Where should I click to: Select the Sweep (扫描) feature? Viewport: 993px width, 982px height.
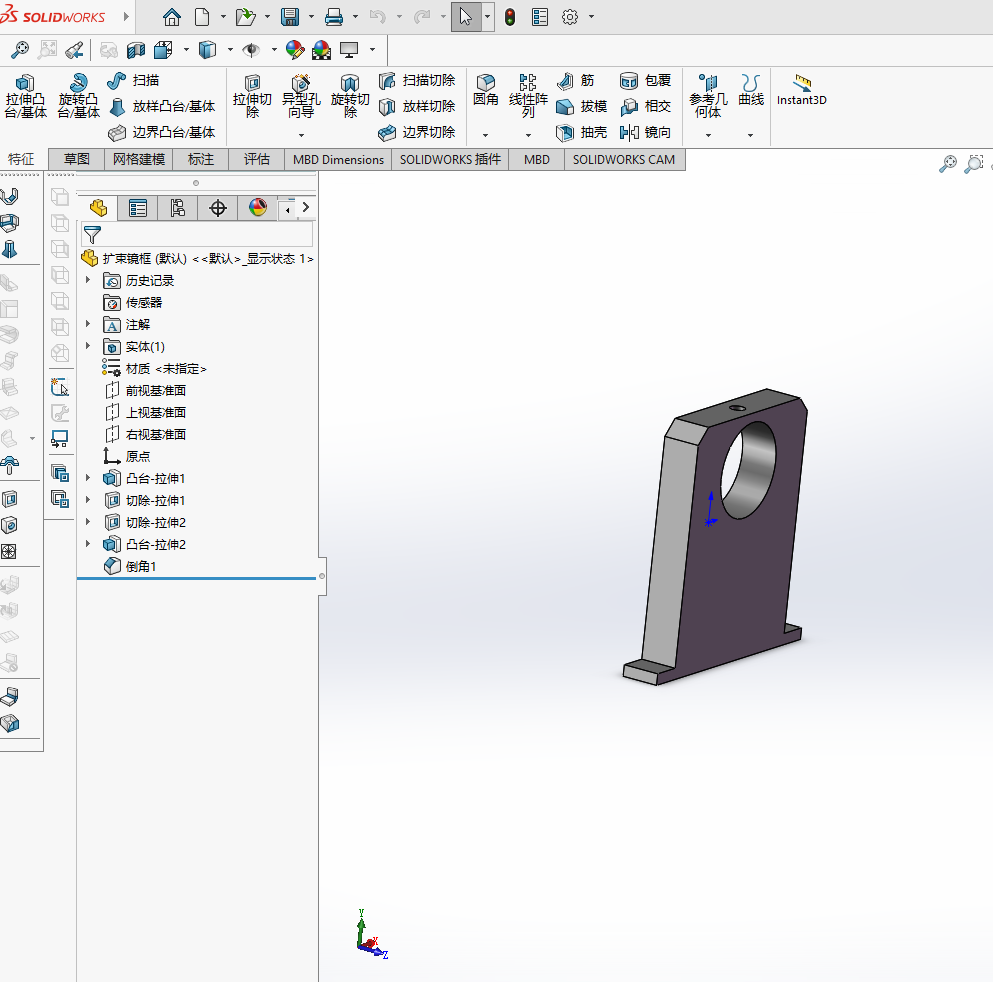(x=133, y=80)
